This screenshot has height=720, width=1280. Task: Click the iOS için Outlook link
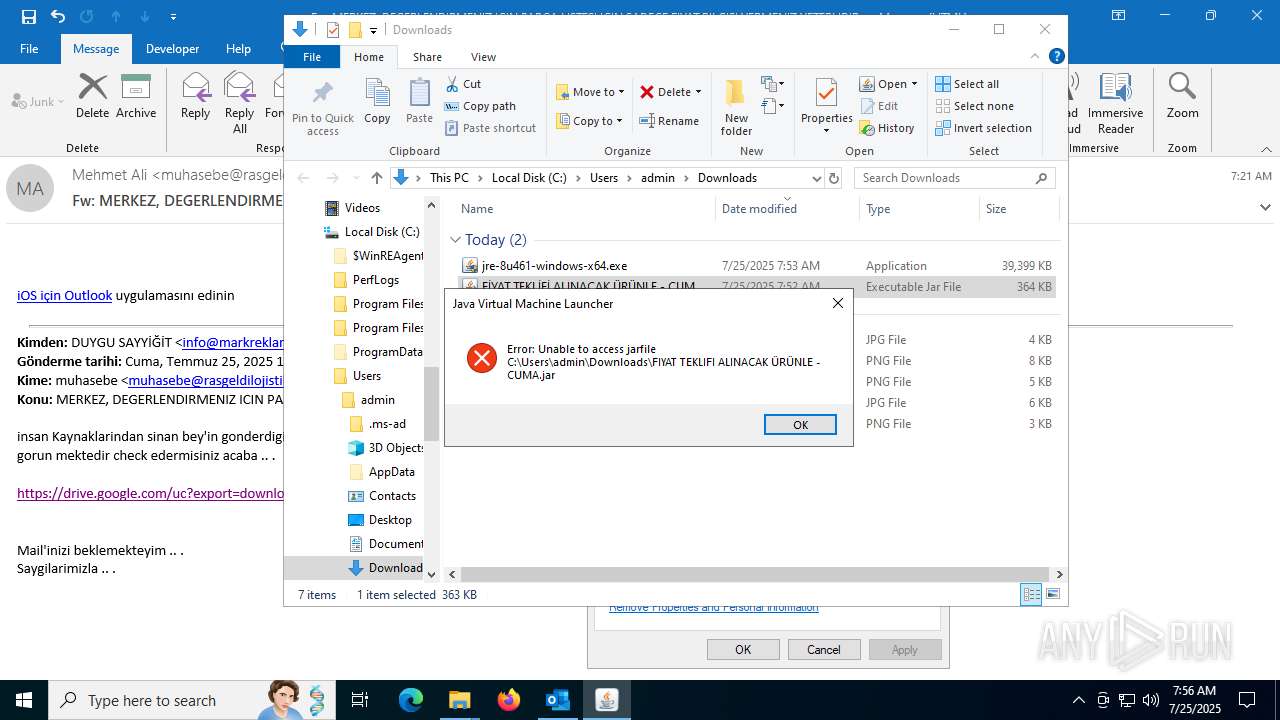(x=64, y=295)
